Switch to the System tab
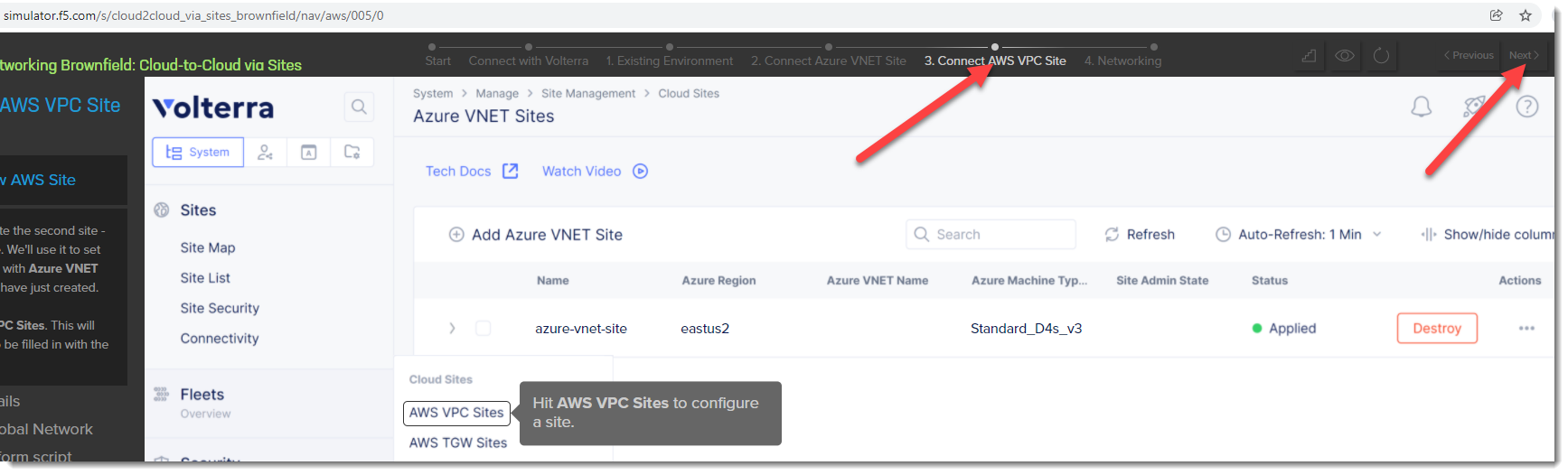This screenshot has width=1568, height=475. [198, 153]
